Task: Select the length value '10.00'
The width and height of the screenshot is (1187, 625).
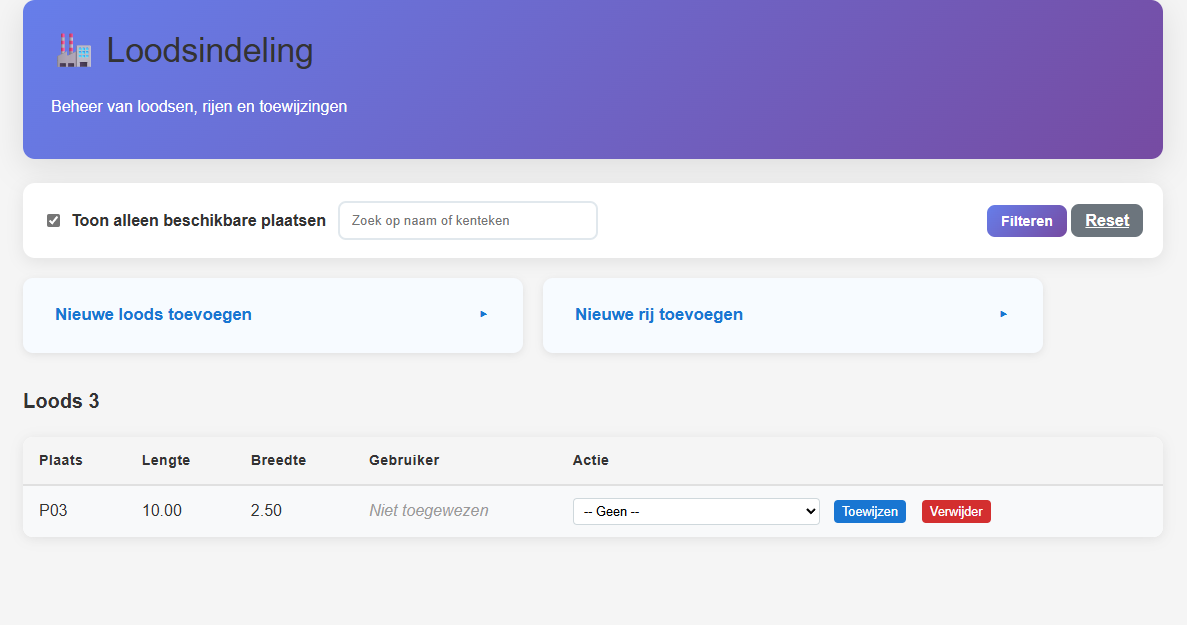Action: click(162, 511)
